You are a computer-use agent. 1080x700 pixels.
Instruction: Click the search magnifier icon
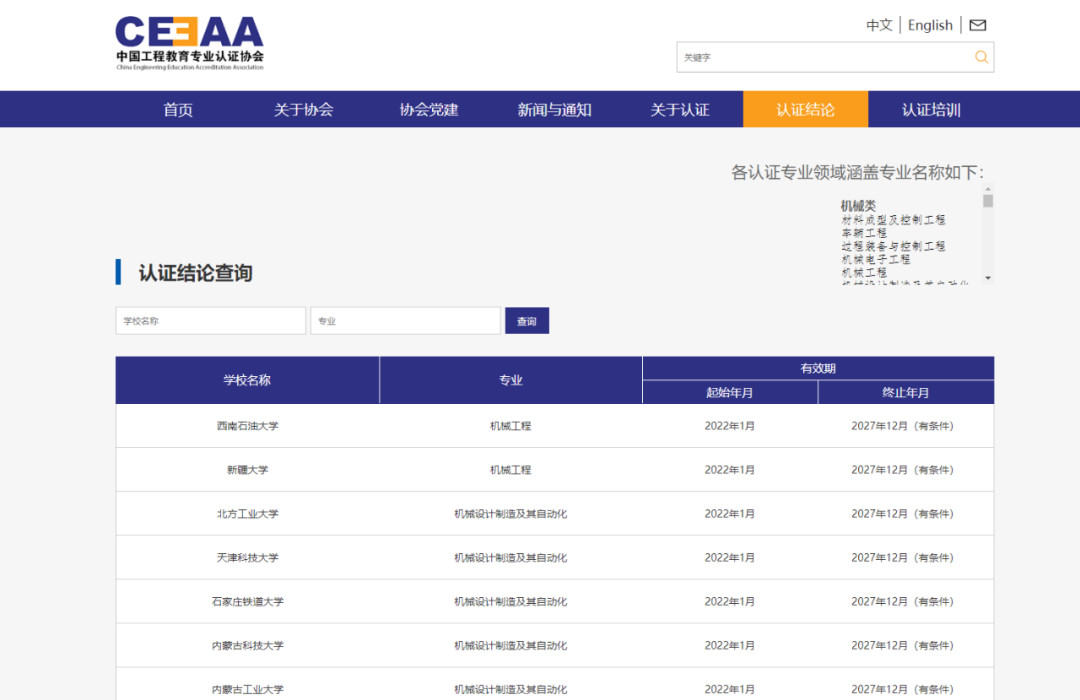[x=981, y=57]
